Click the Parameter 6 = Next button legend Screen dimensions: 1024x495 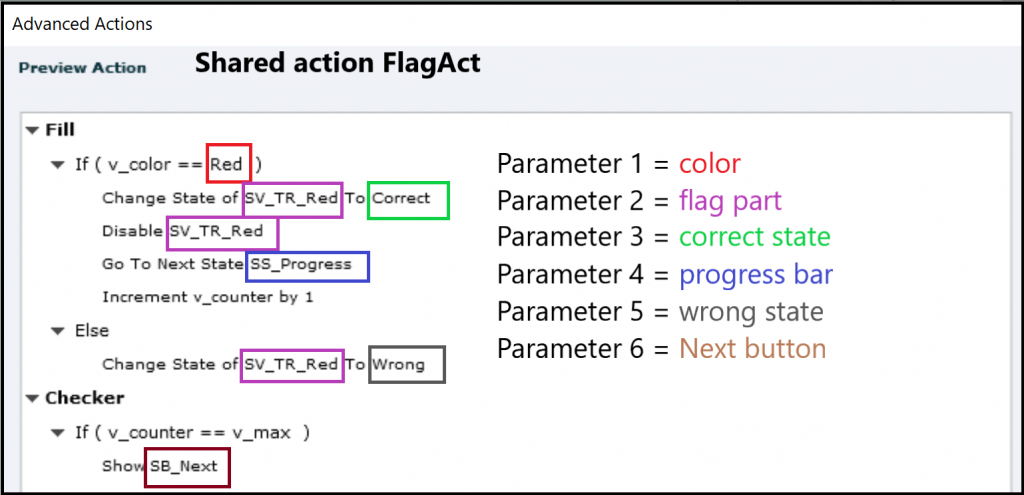(x=662, y=349)
